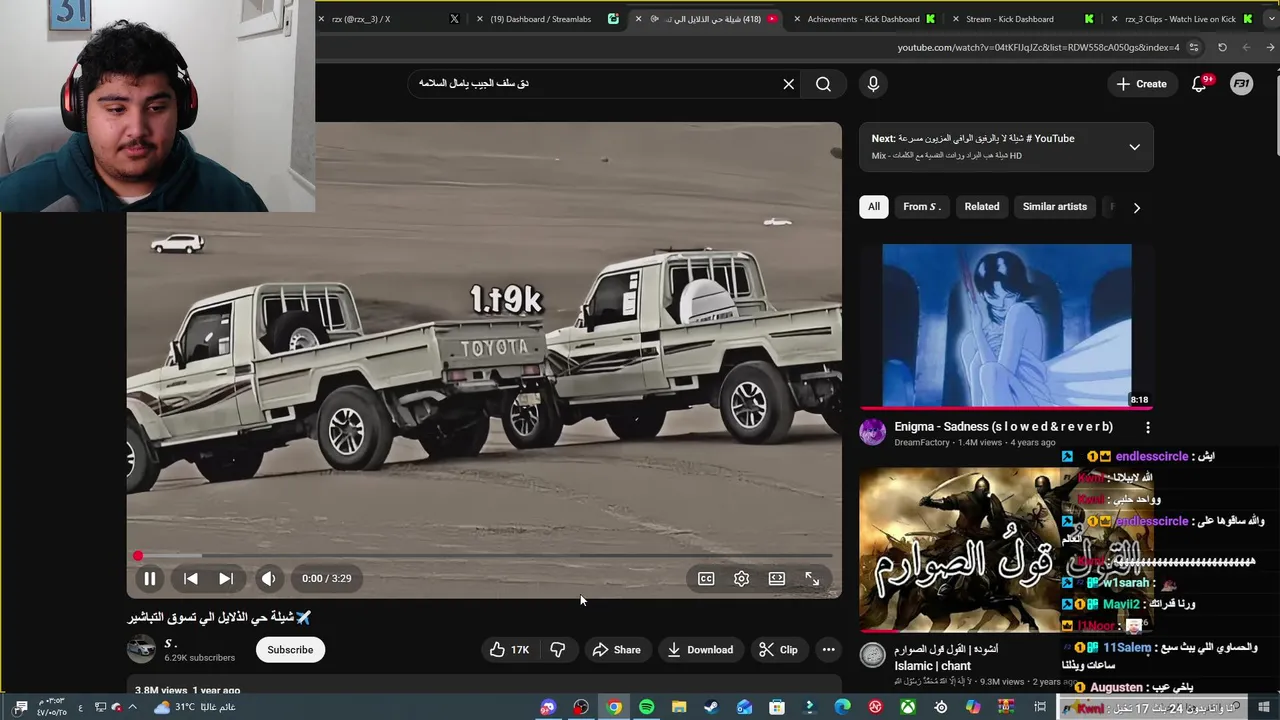Reload the page in the browser
This screenshot has width=1280, height=720.
[1222, 47]
